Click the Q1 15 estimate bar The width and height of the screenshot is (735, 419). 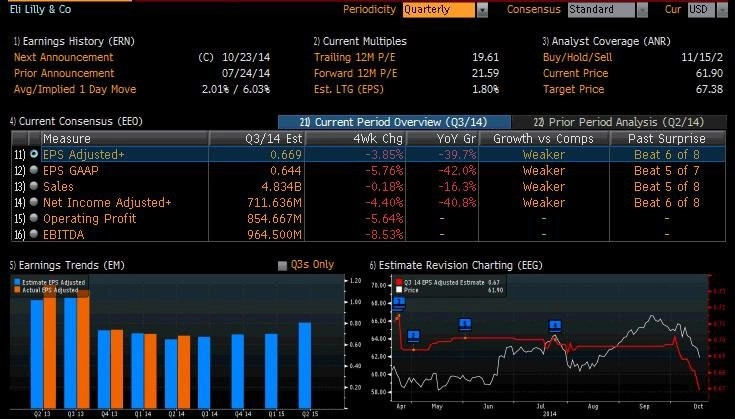[x=271, y=371]
